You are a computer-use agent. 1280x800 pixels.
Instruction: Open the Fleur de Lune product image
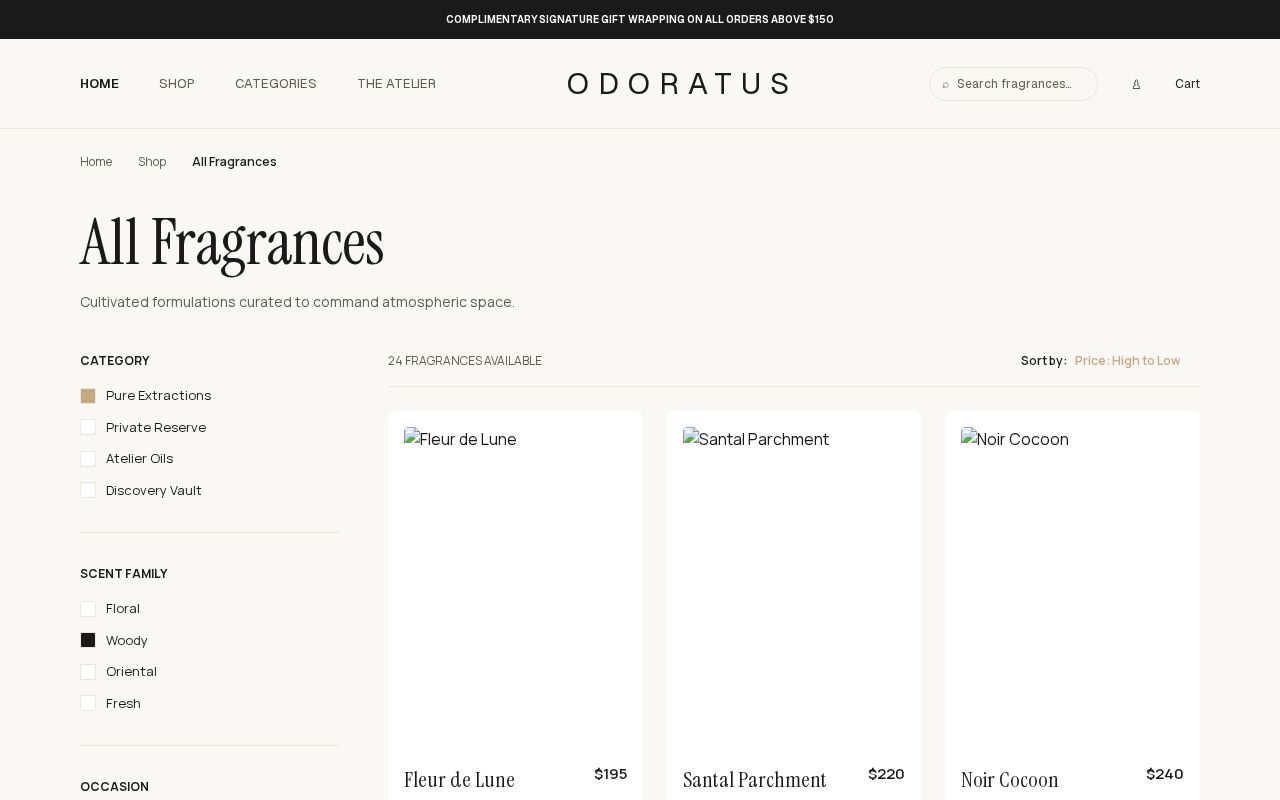point(516,587)
